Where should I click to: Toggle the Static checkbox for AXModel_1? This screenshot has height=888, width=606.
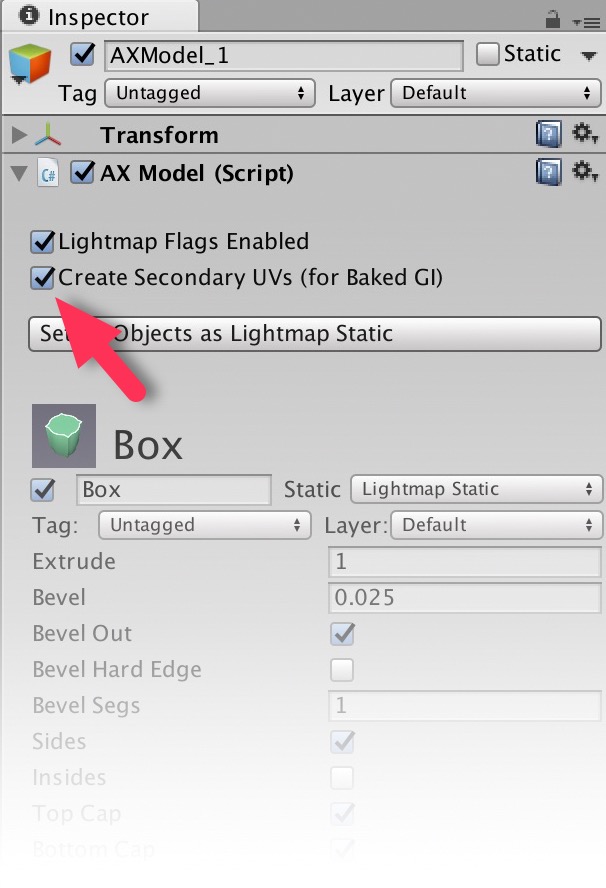coord(486,54)
